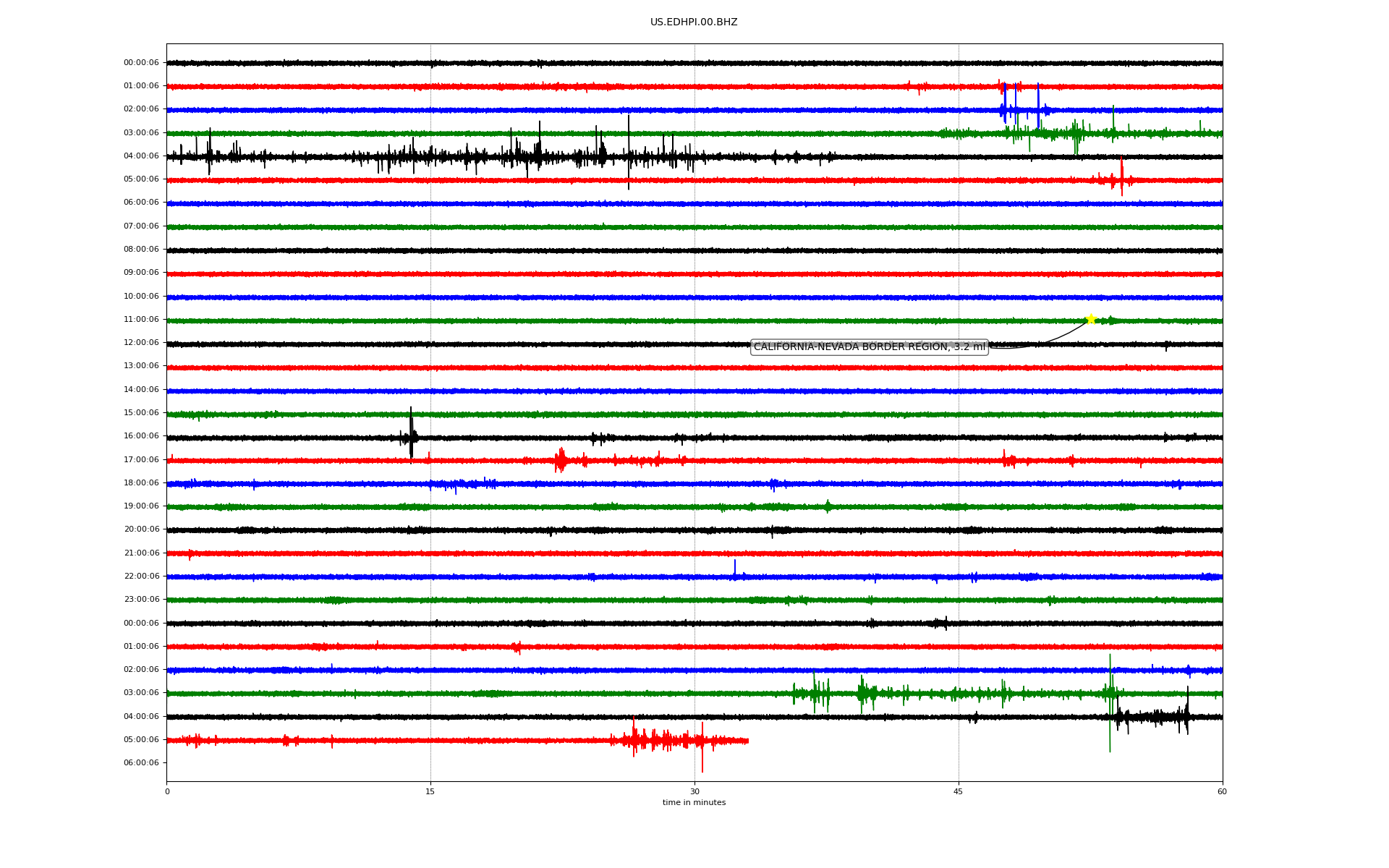Click the US.EDHPI.00.BHZ plot title

tap(693, 22)
